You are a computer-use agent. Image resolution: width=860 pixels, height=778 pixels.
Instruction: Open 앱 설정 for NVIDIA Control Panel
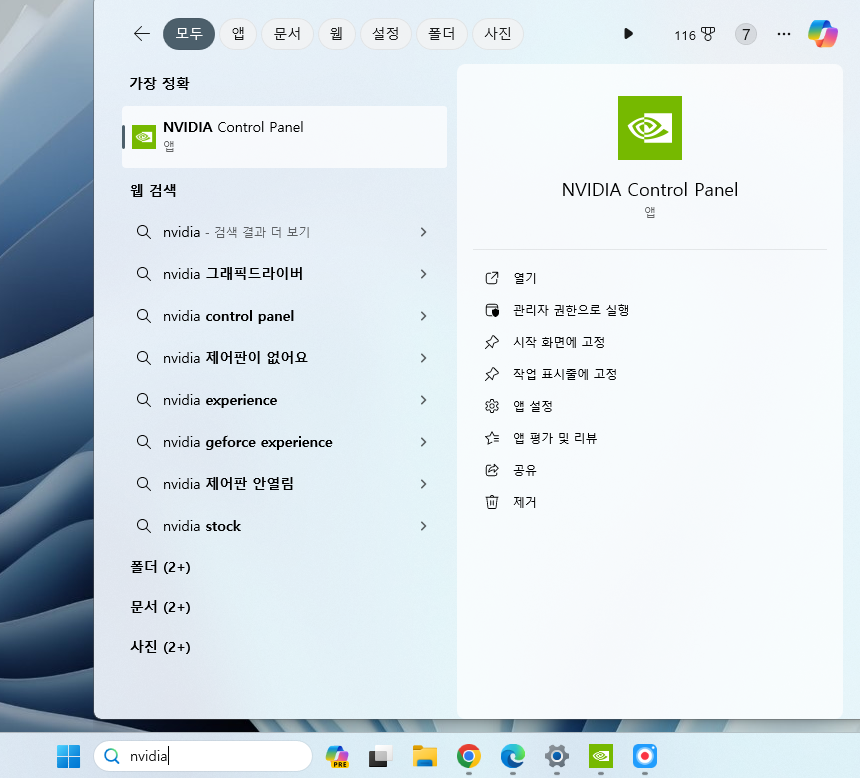(533, 406)
